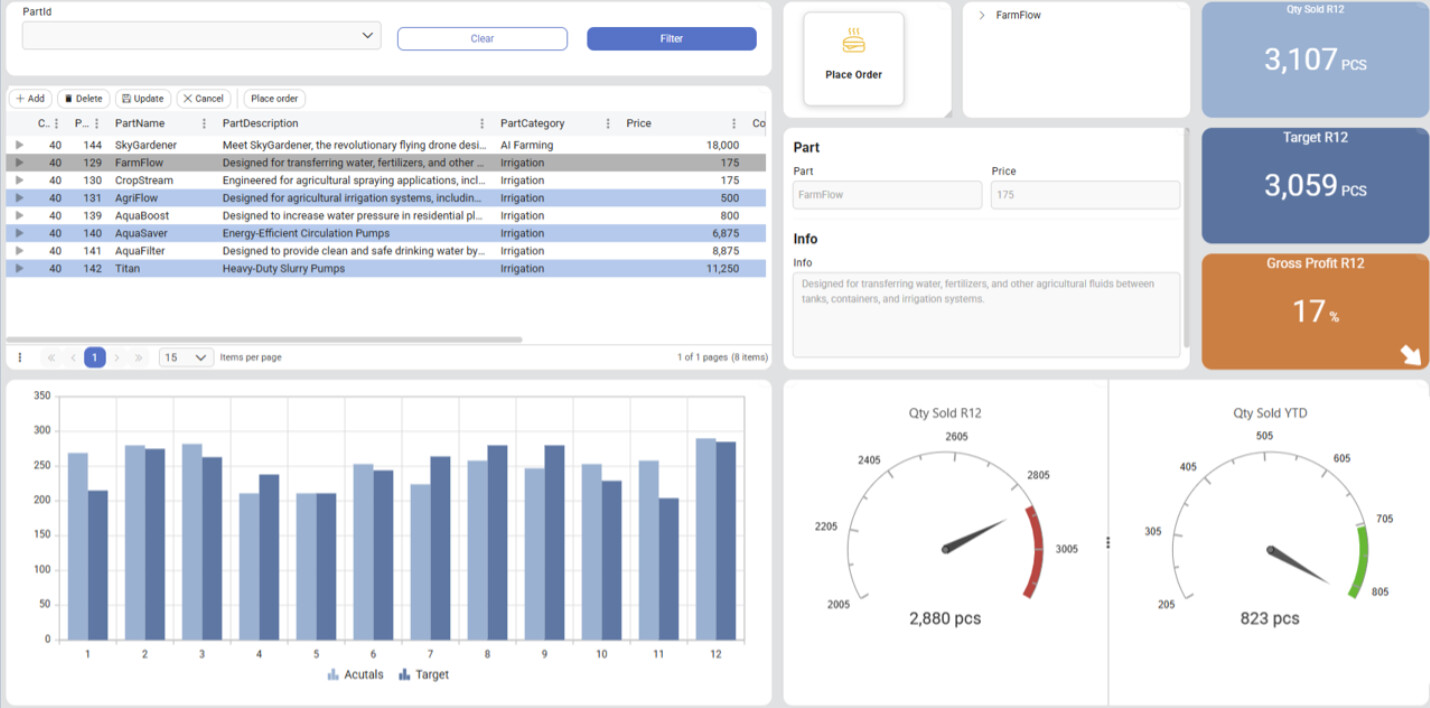
Task: Click the Info text area
Action: click(x=986, y=314)
